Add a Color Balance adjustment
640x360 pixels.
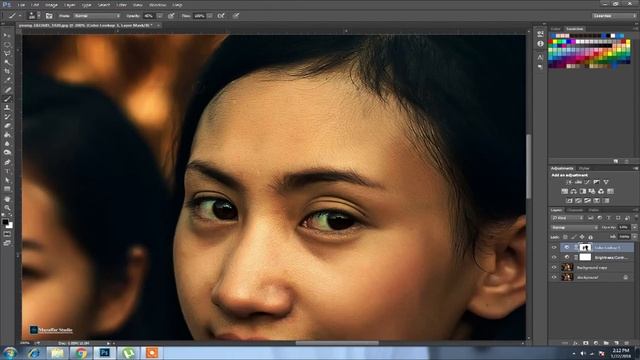[573, 191]
